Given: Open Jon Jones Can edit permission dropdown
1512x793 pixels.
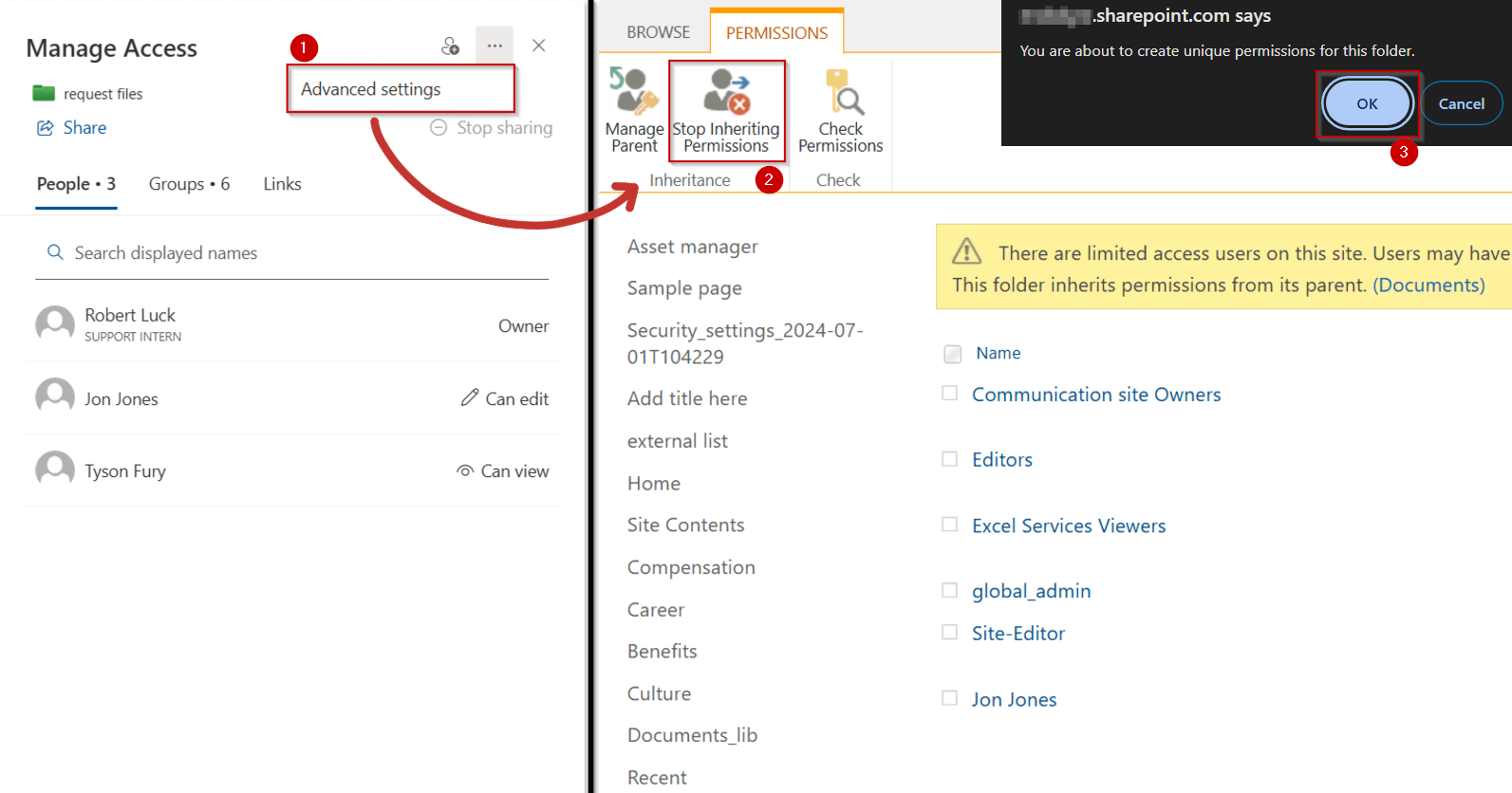Looking at the screenshot, I should (x=505, y=399).
